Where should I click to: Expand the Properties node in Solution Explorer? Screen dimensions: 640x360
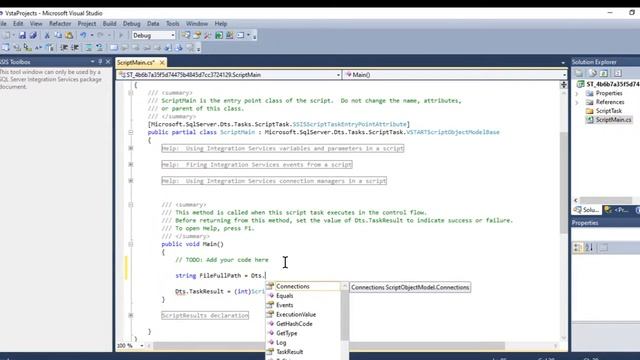pyautogui.click(x=577, y=93)
